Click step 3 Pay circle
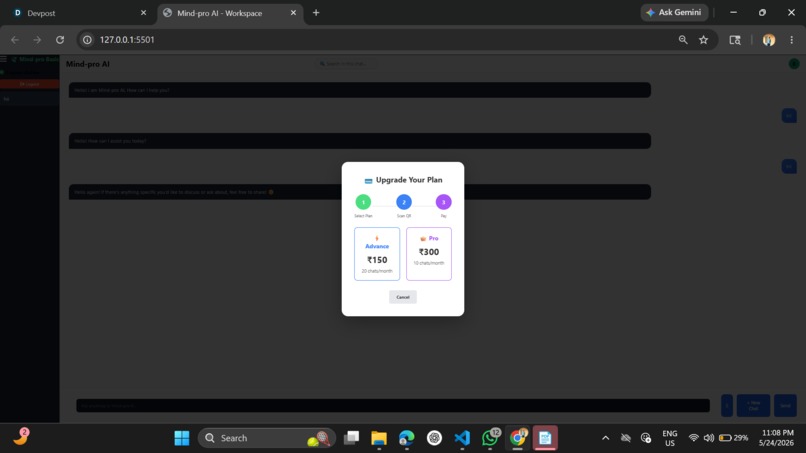This screenshot has height=453, width=806. tap(444, 202)
